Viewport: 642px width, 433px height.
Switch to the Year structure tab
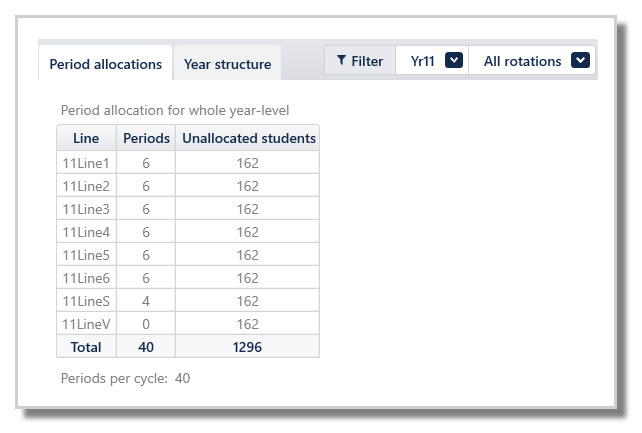227,64
